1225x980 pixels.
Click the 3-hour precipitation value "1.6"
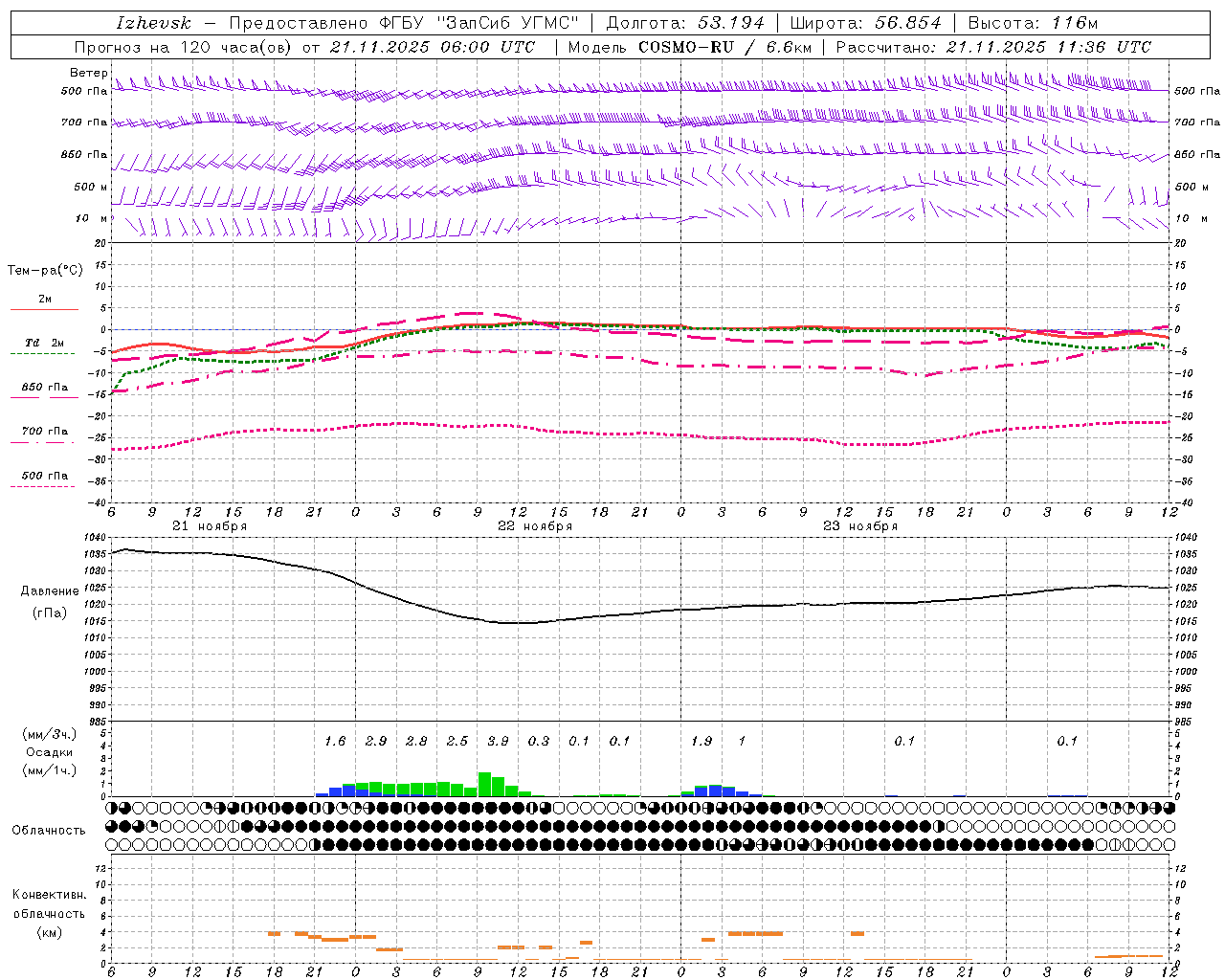pyautogui.click(x=335, y=741)
